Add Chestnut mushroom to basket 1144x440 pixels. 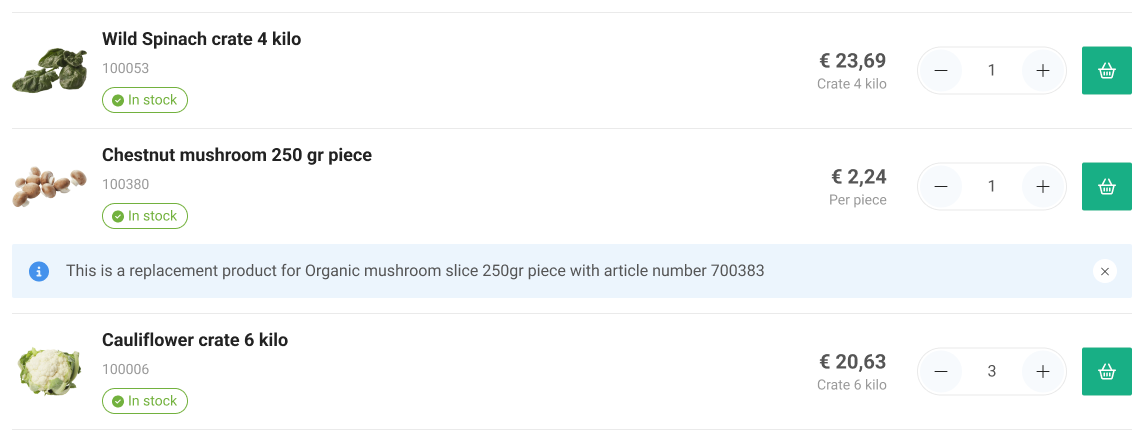1106,186
